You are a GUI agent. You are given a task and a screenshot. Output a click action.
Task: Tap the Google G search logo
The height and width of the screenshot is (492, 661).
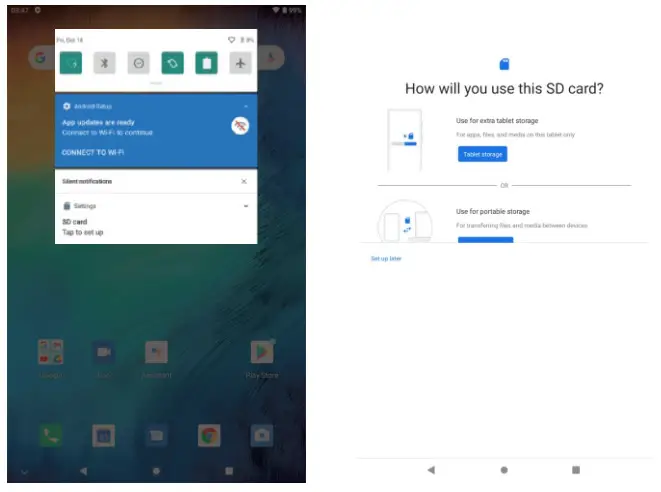tap(40, 57)
